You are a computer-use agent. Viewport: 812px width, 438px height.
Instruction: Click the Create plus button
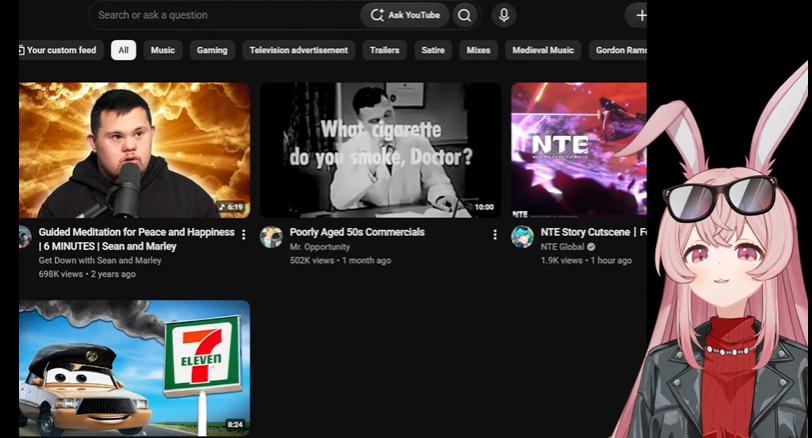(x=637, y=16)
